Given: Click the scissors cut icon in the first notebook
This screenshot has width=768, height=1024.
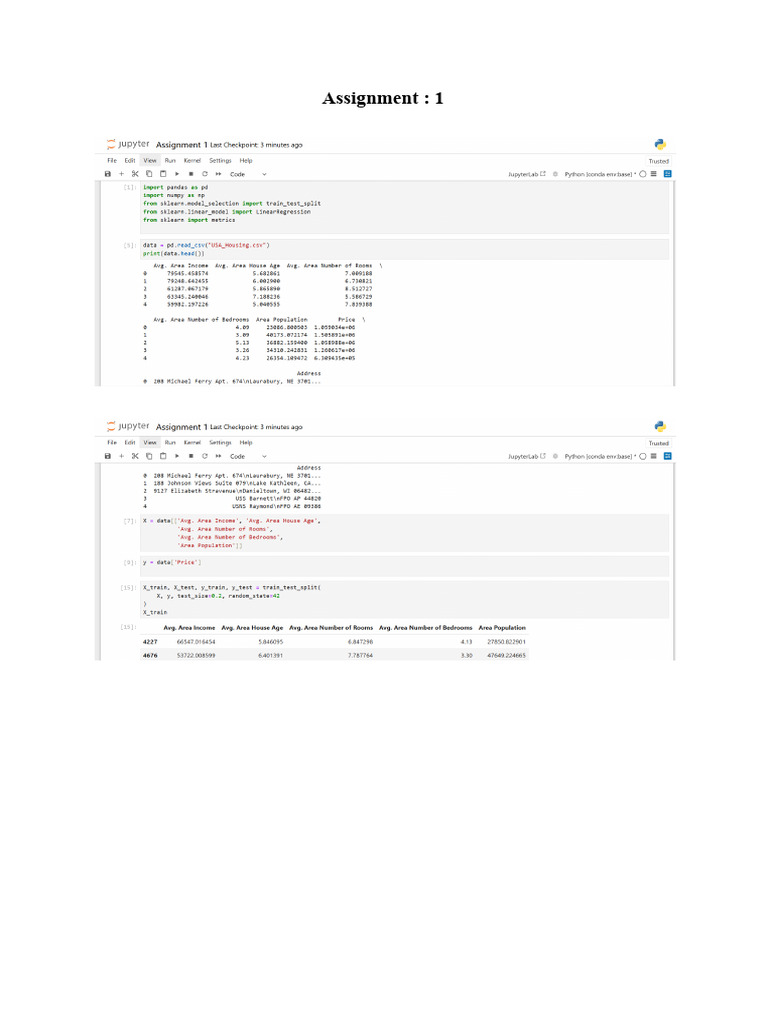Looking at the screenshot, I should (x=135, y=174).
